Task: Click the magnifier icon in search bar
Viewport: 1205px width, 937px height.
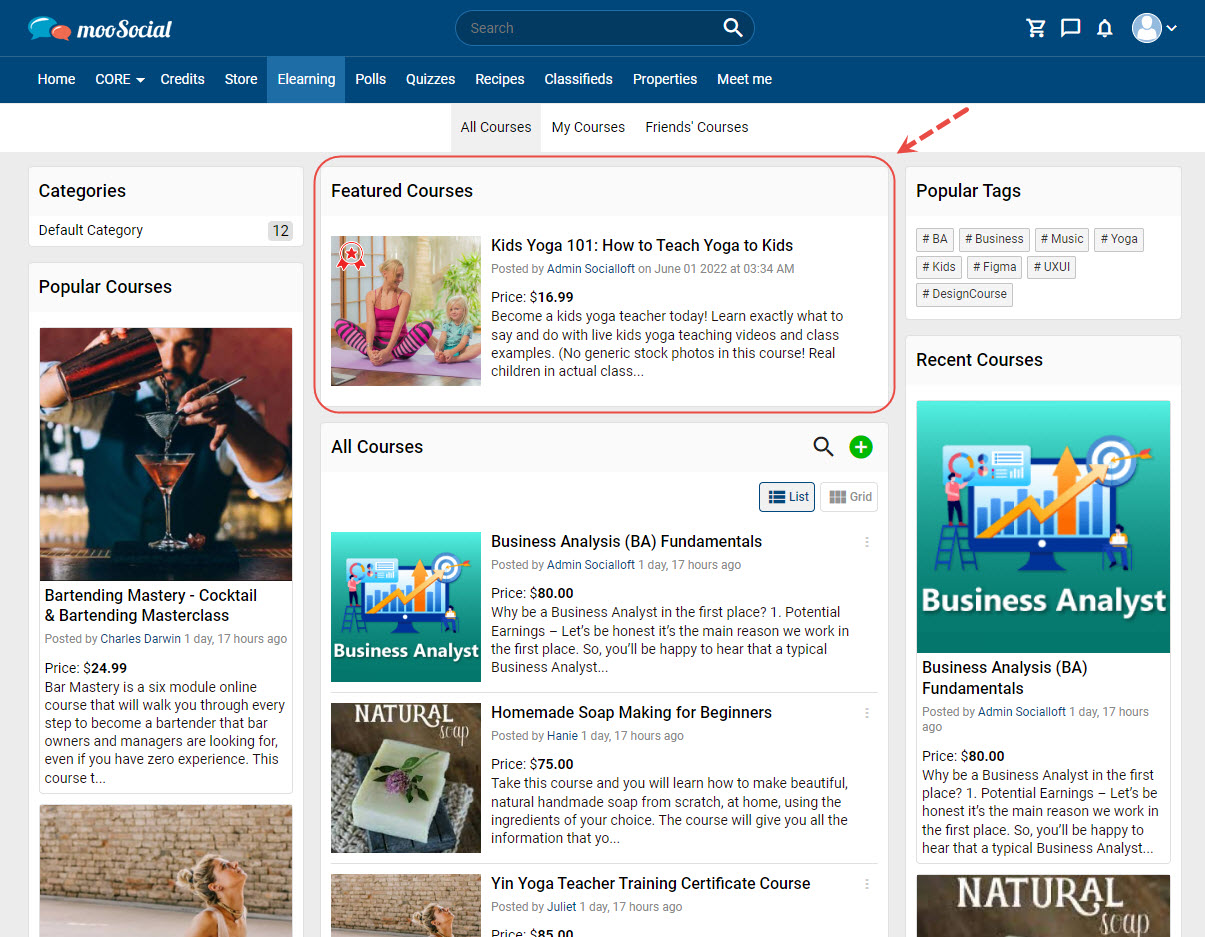Action: (733, 28)
